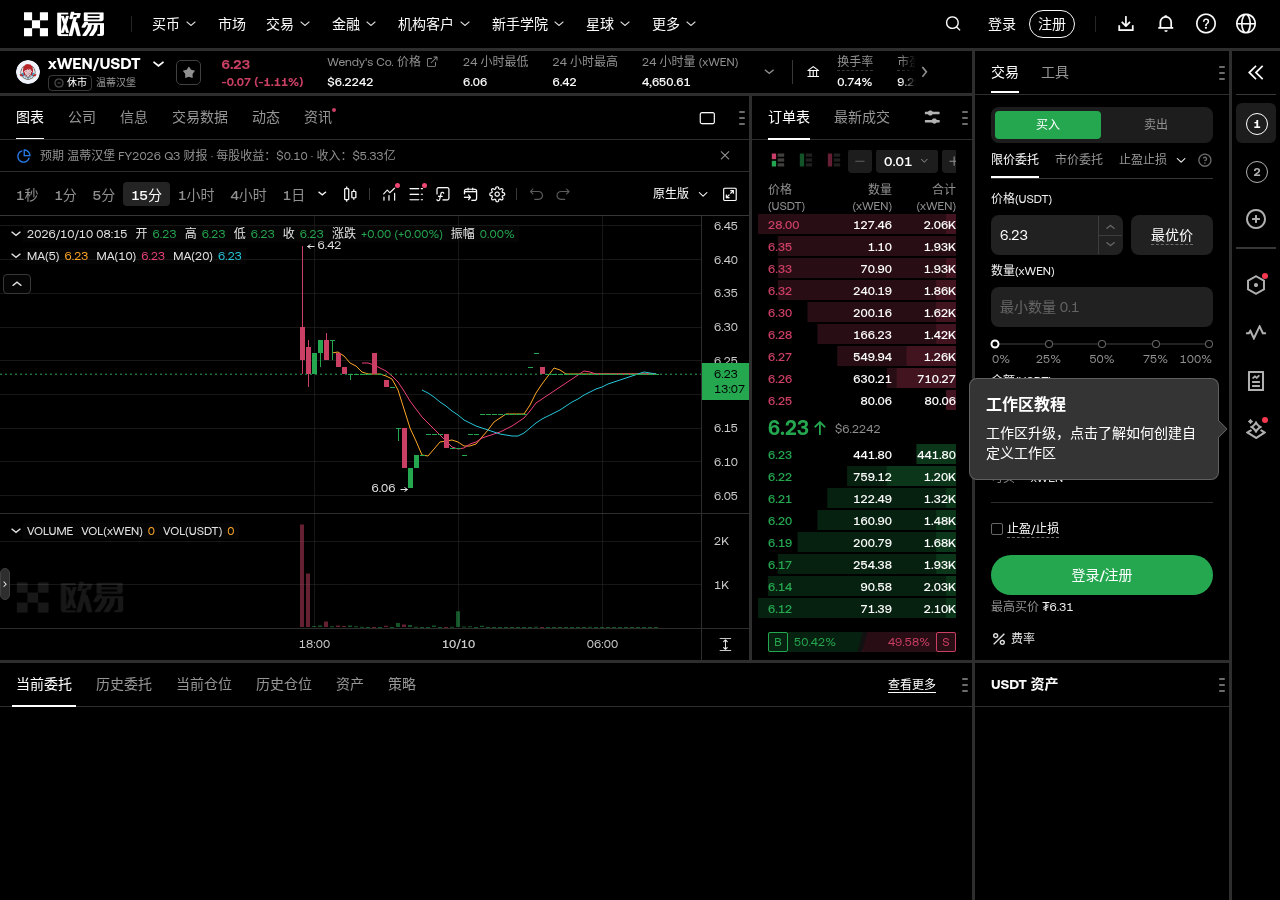This screenshot has width=1280, height=900.
Task: Open the 历史委托 tab
Action: [x=124, y=684]
